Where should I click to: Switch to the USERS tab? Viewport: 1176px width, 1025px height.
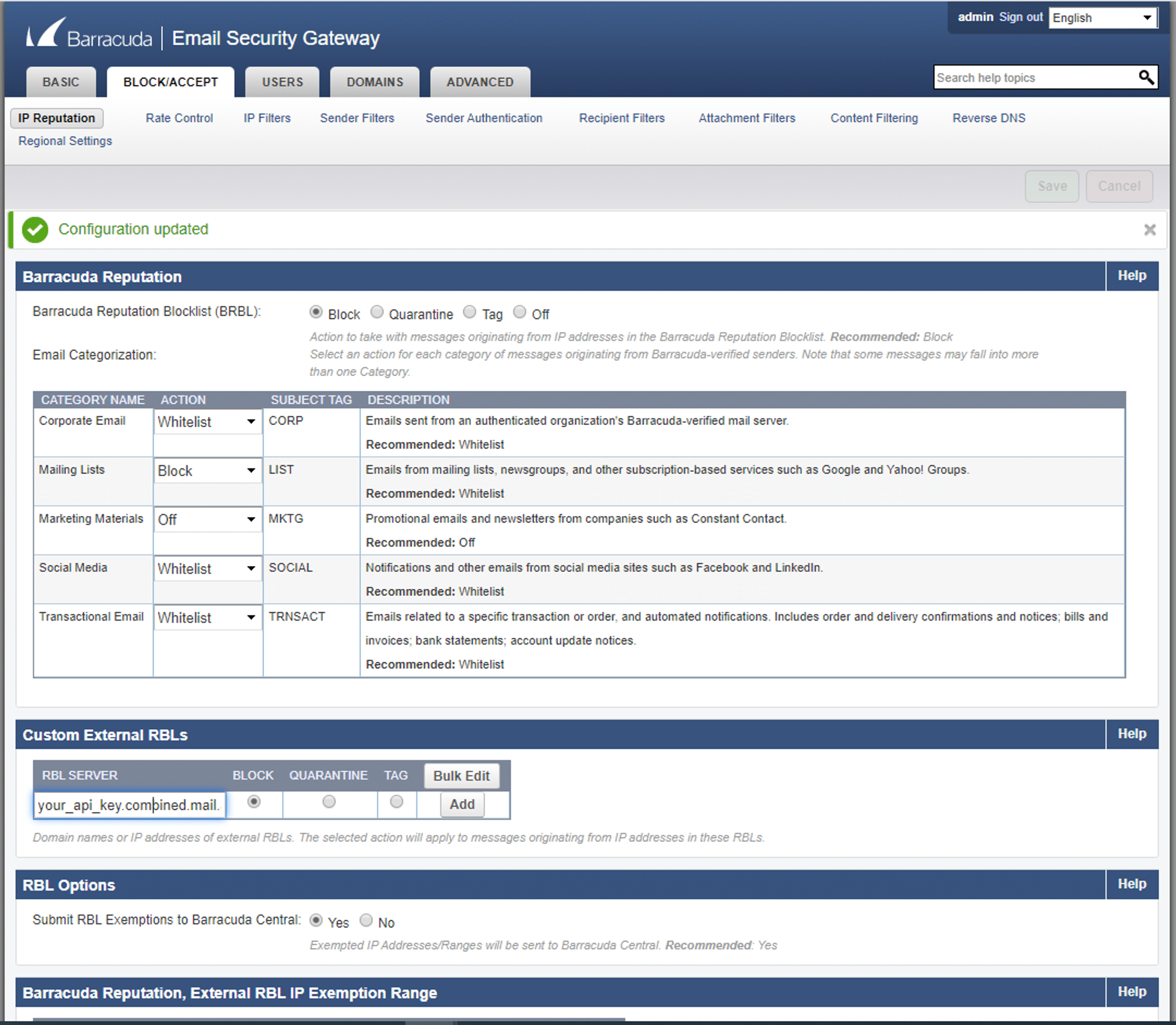point(282,82)
